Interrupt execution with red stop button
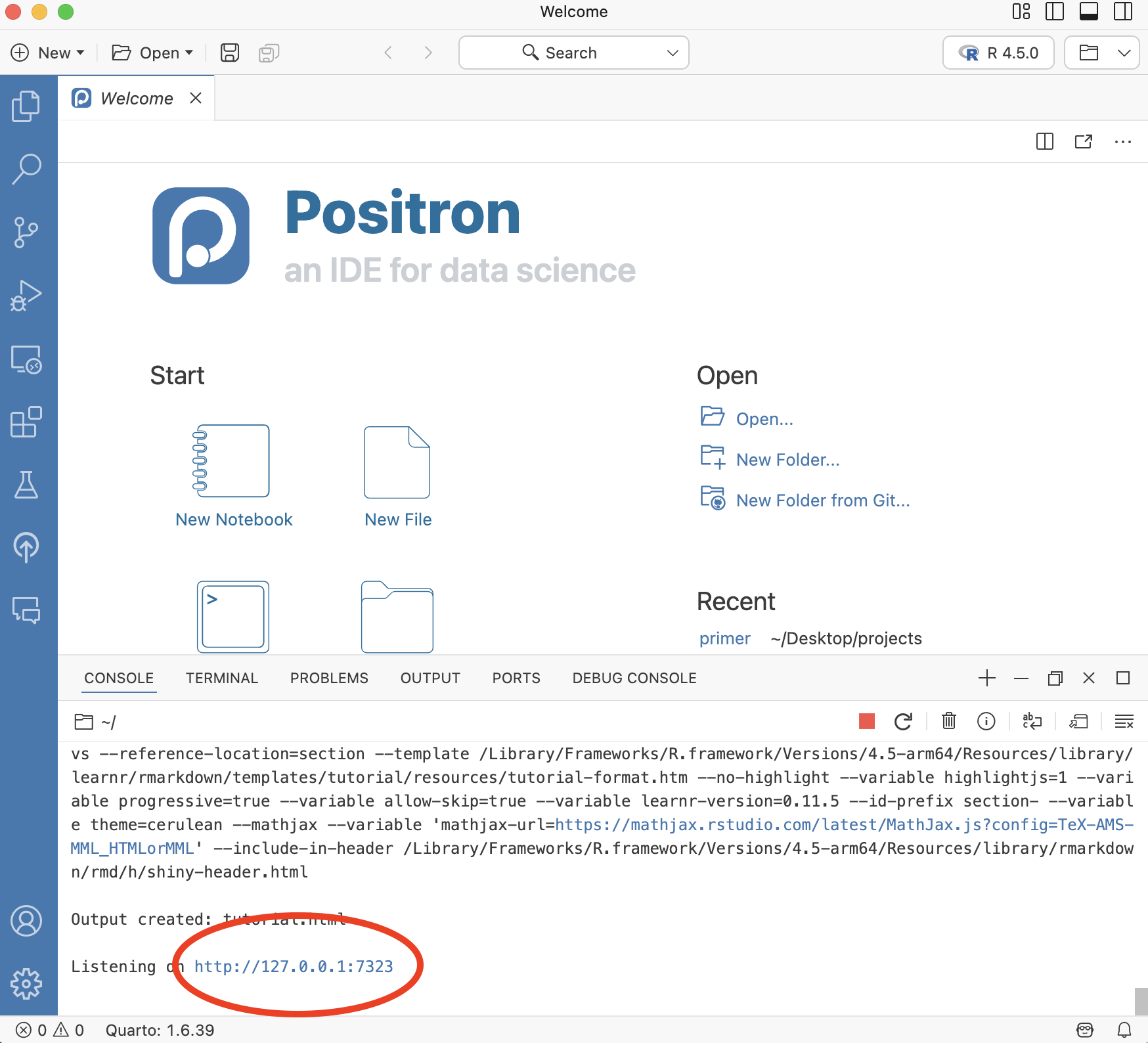The width and height of the screenshot is (1148, 1043). [x=867, y=721]
